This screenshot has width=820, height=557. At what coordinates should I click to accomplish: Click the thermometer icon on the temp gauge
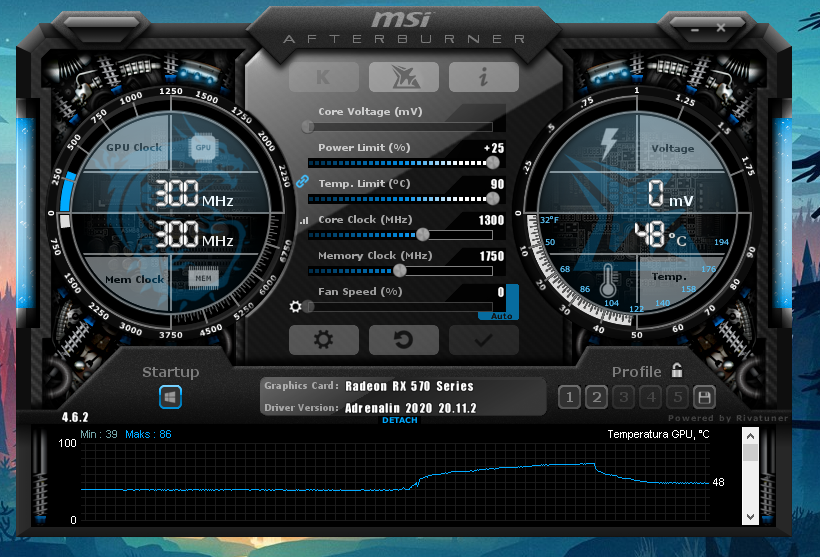tap(608, 280)
